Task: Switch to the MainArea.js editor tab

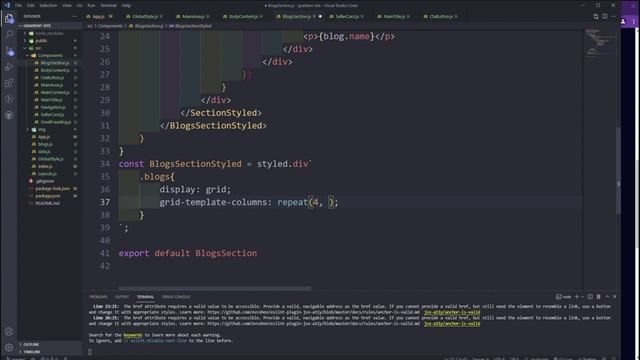Action: (193, 17)
